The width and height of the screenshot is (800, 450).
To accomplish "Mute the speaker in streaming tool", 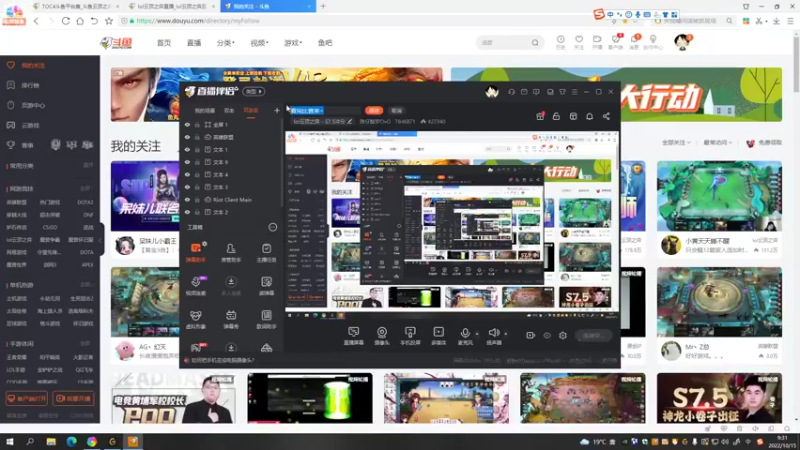I will click(x=493, y=333).
